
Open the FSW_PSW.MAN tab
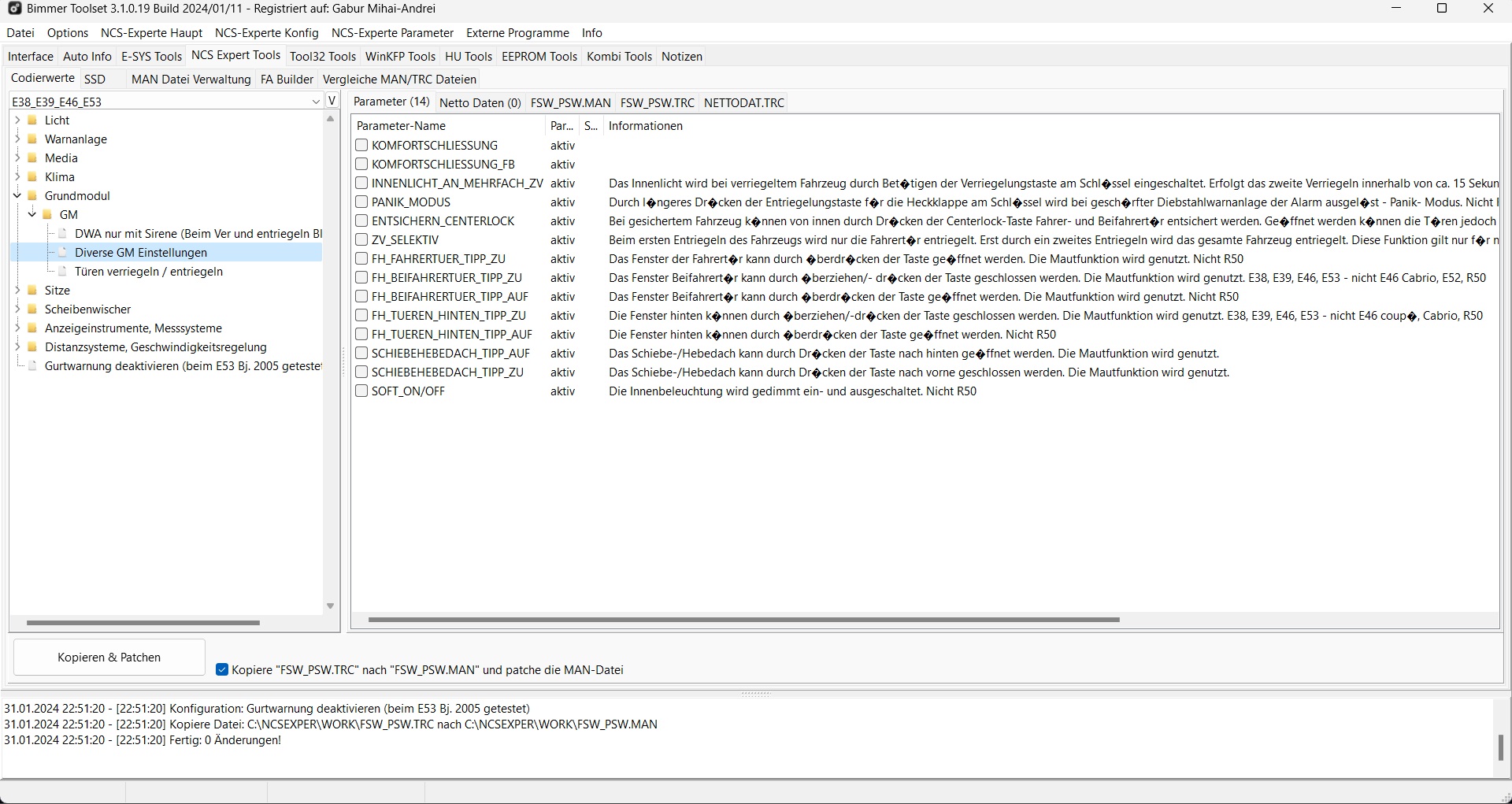pyautogui.click(x=570, y=103)
